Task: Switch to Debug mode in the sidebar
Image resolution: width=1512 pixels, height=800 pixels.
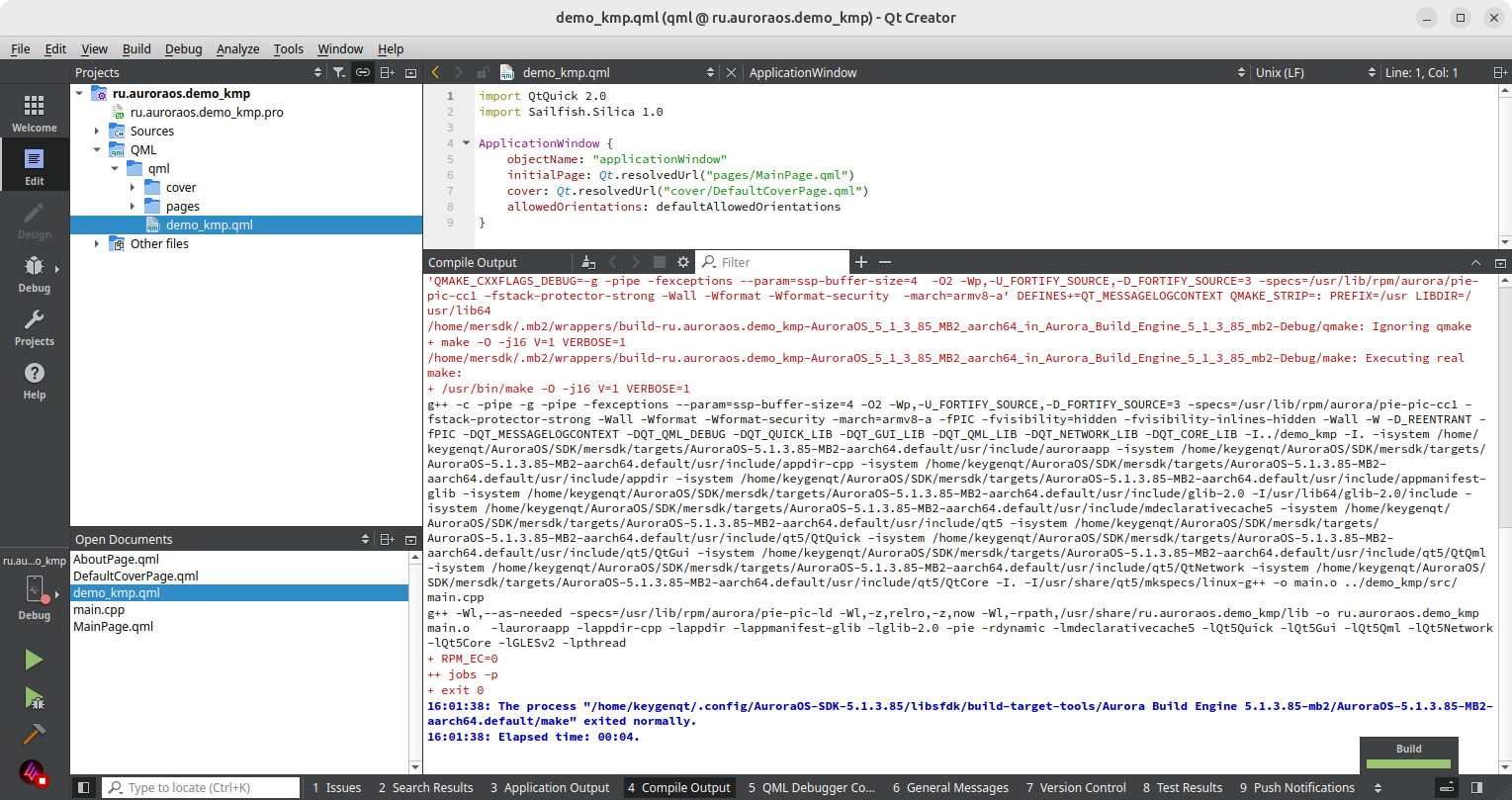Action: (35, 273)
